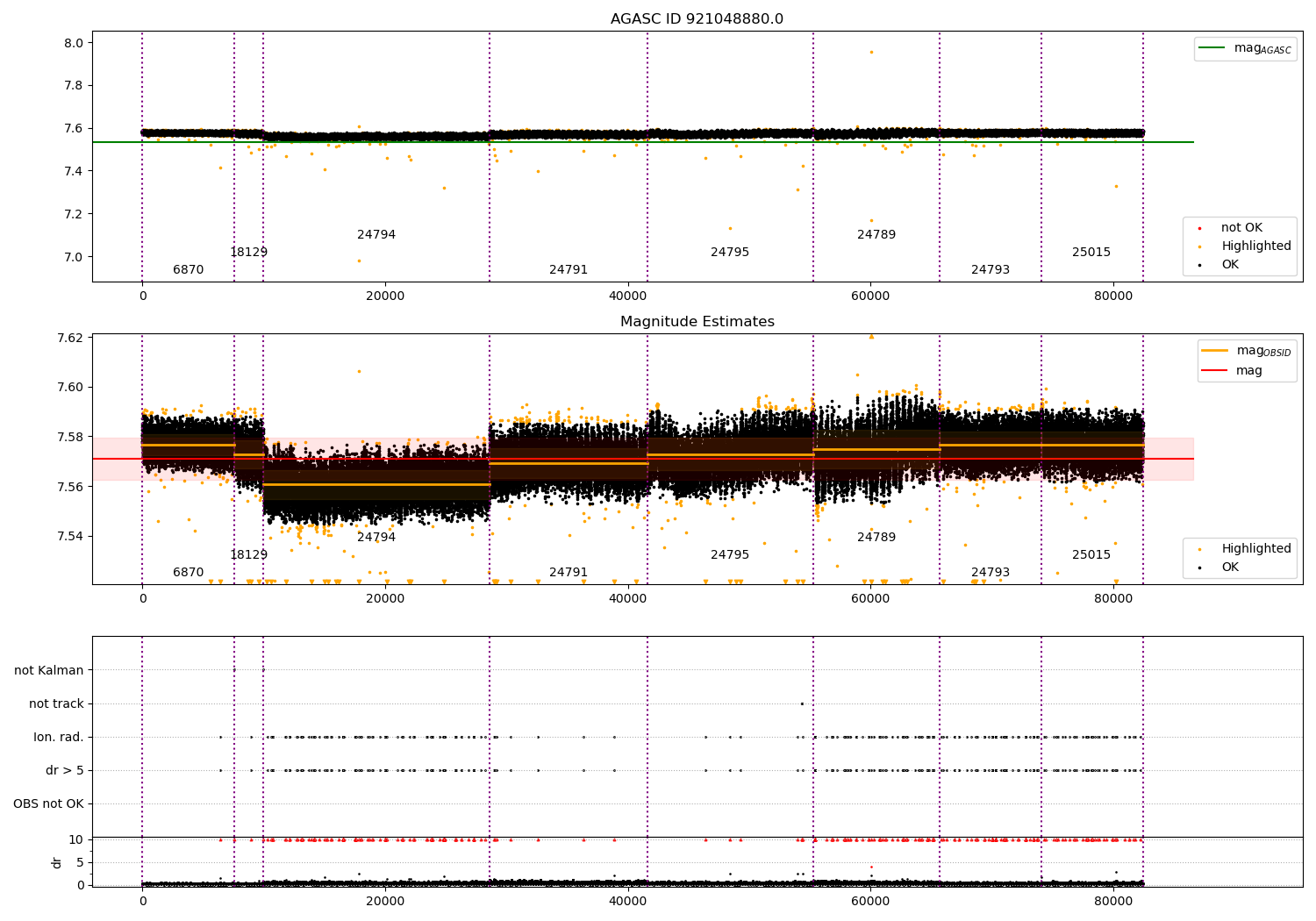Click the 'Magnitude Estimates' plot title
The image size is (1316, 921).
point(697,322)
